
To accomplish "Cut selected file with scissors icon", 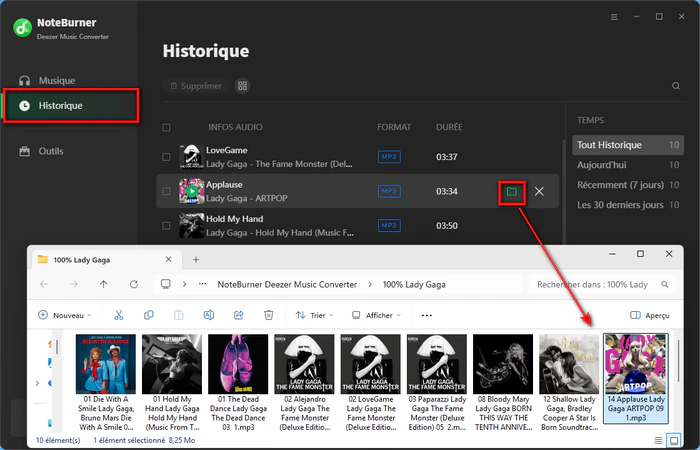I will 118,315.
